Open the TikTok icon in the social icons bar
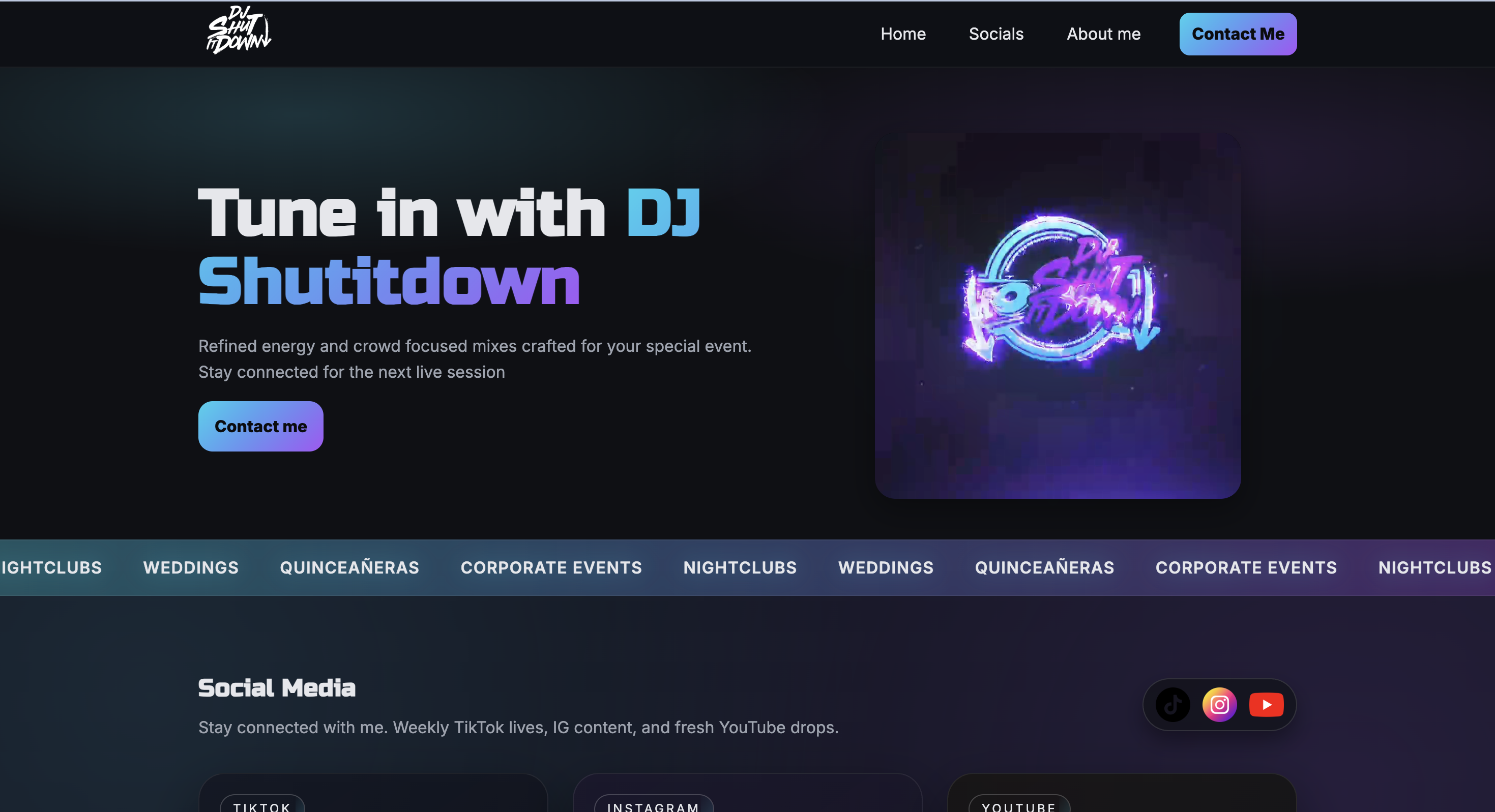This screenshot has width=1495, height=812. (1173, 705)
